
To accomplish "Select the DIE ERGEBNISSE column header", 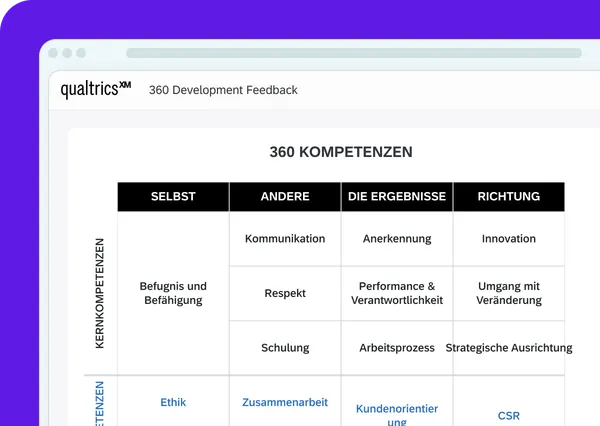I will tap(397, 196).
